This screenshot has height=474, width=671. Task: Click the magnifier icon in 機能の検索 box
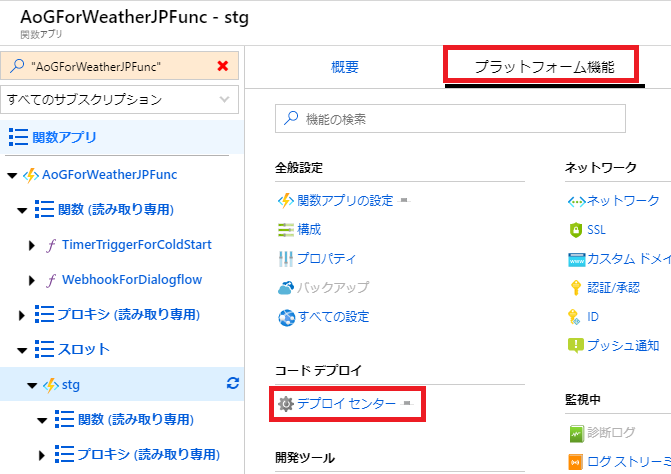coord(291,118)
